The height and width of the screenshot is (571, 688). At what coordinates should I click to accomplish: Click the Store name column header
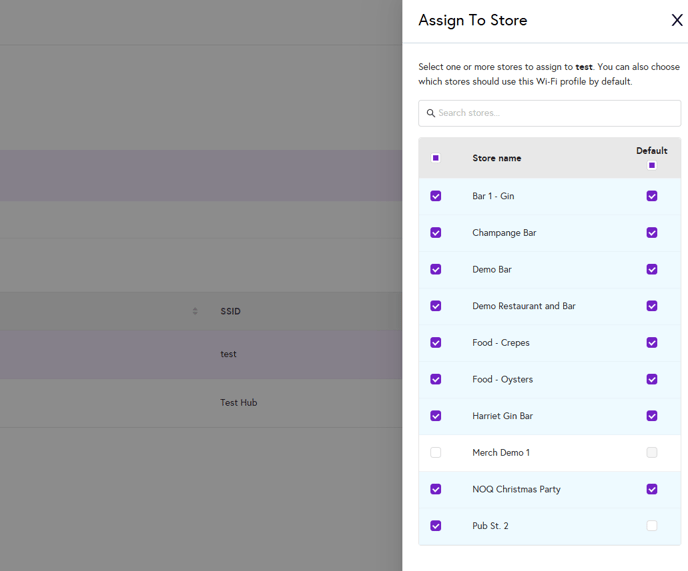pos(497,158)
